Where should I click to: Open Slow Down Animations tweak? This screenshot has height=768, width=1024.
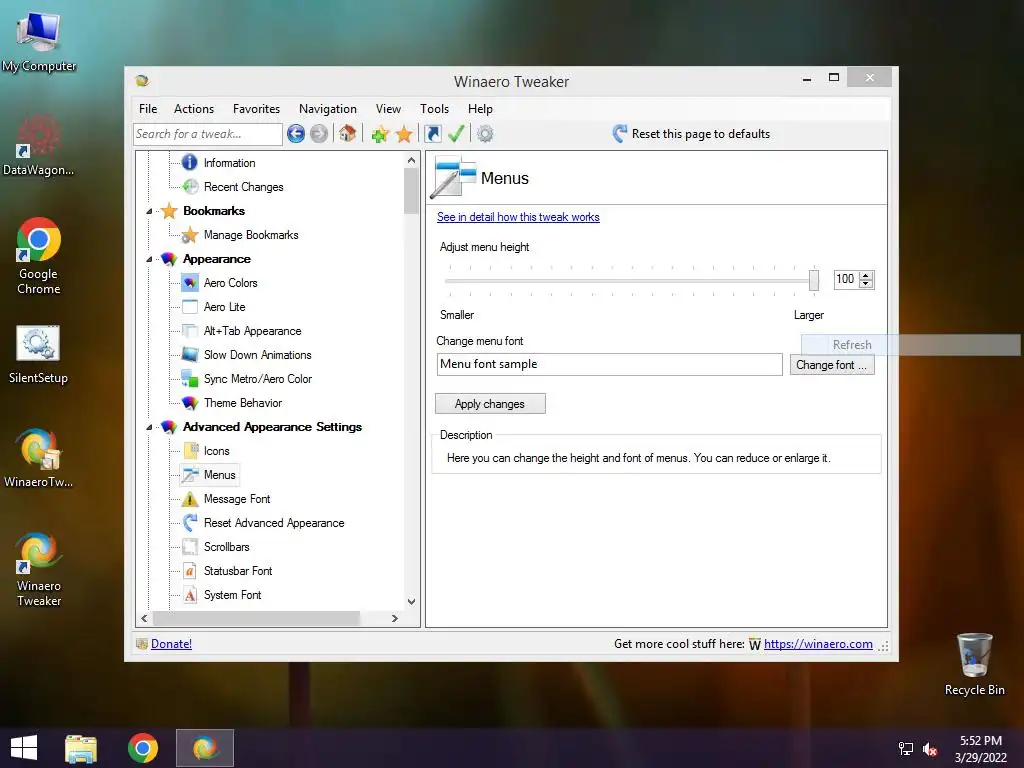[257, 355]
